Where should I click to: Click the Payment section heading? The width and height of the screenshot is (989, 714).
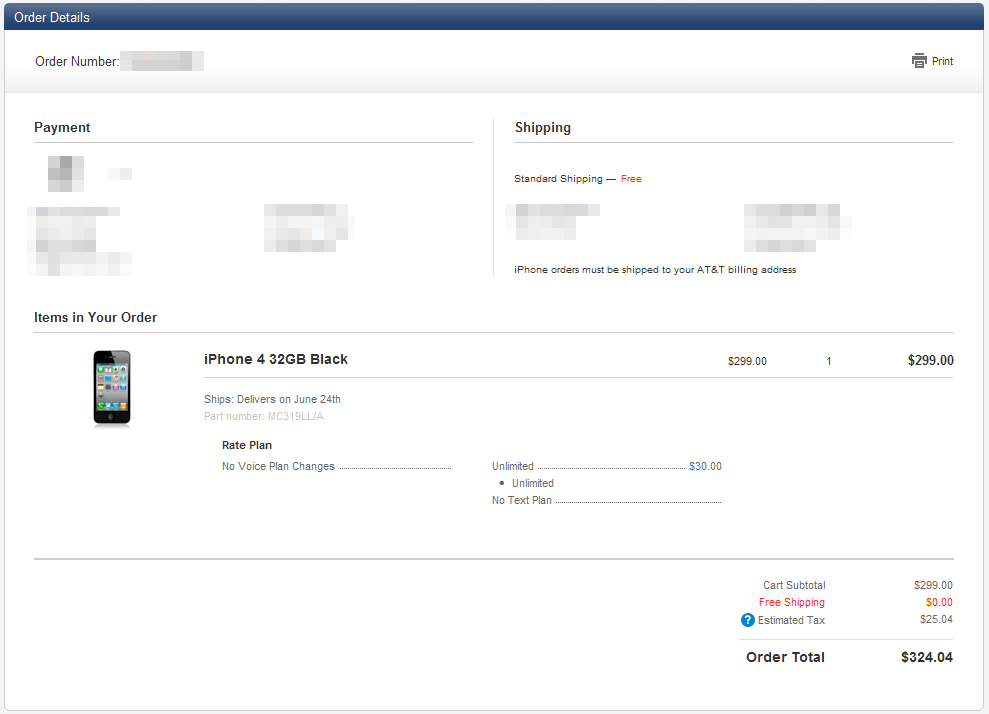tap(62, 127)
